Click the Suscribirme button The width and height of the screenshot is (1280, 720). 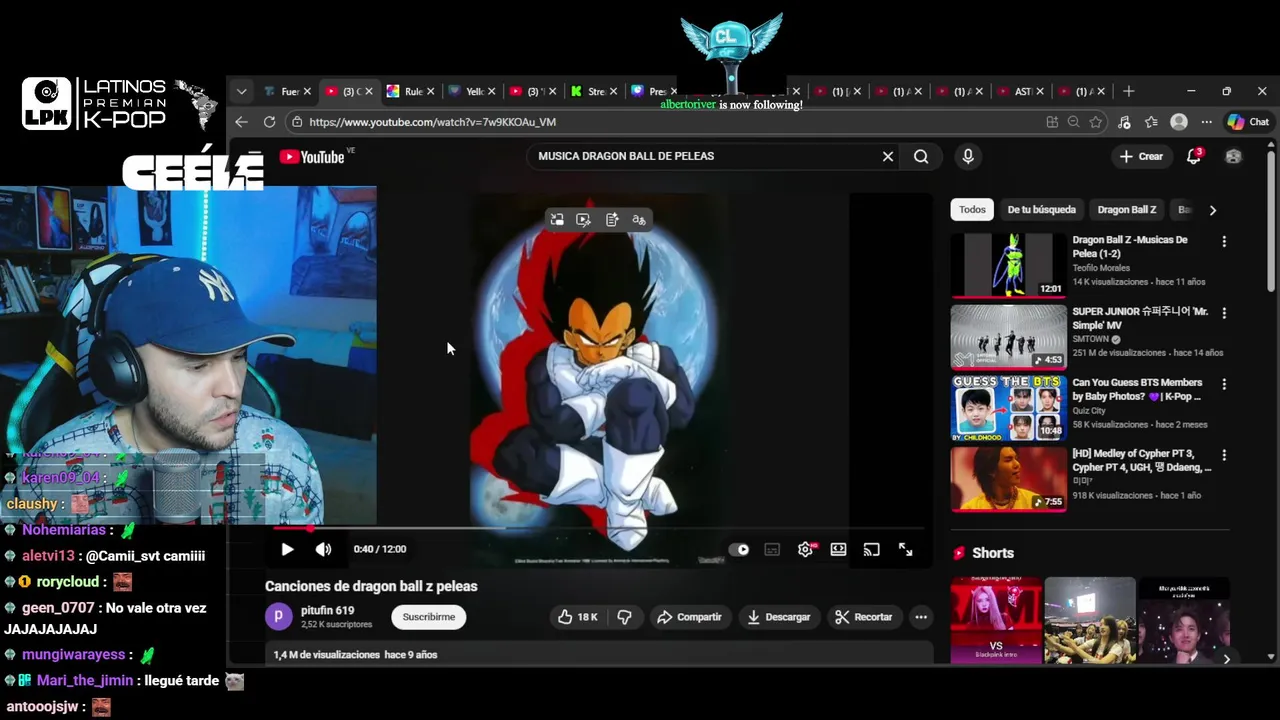(429, 617)
